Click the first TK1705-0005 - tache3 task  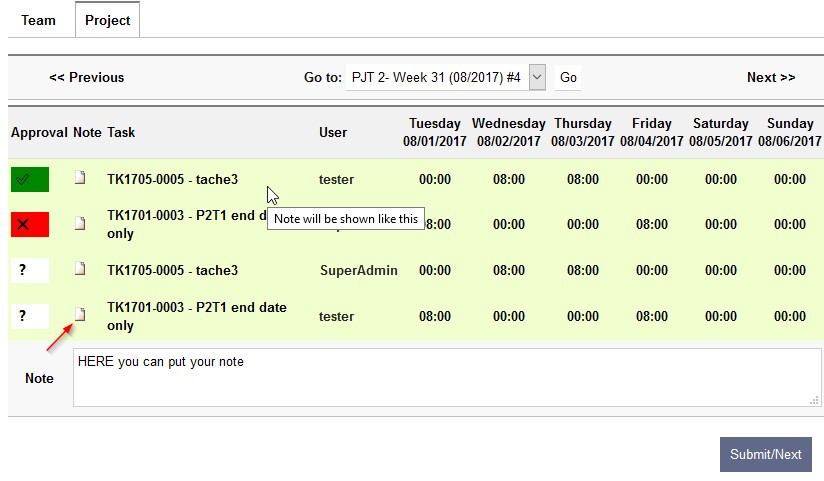[x=173, y=180]
